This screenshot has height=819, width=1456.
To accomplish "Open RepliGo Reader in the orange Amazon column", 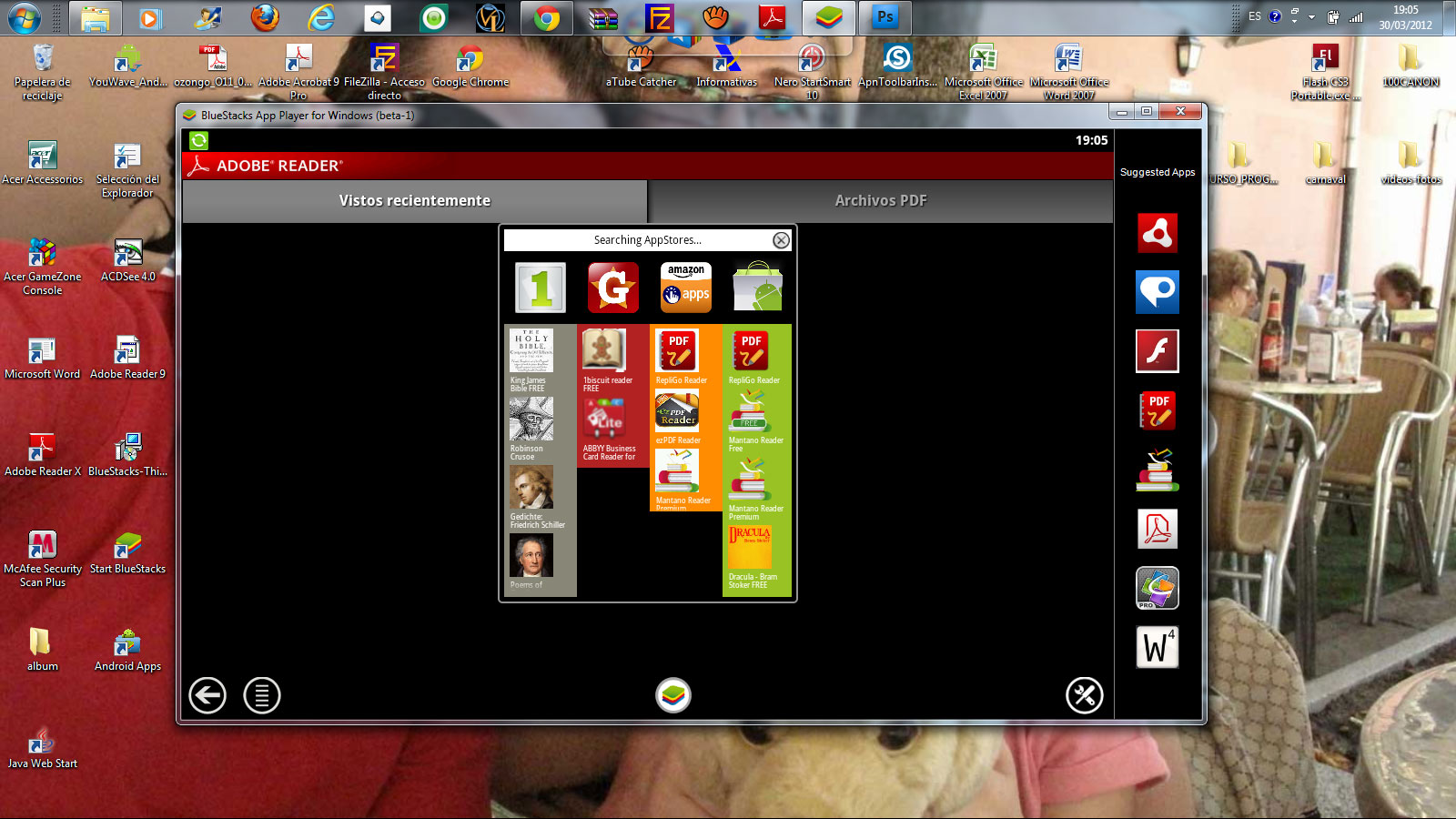I will click(x=681, y=357).
